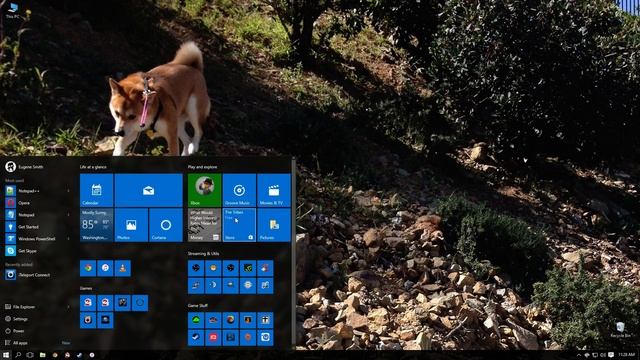Expand Windows PowerShell jump list arrow
640x360 pixels.
click(68, 239)
